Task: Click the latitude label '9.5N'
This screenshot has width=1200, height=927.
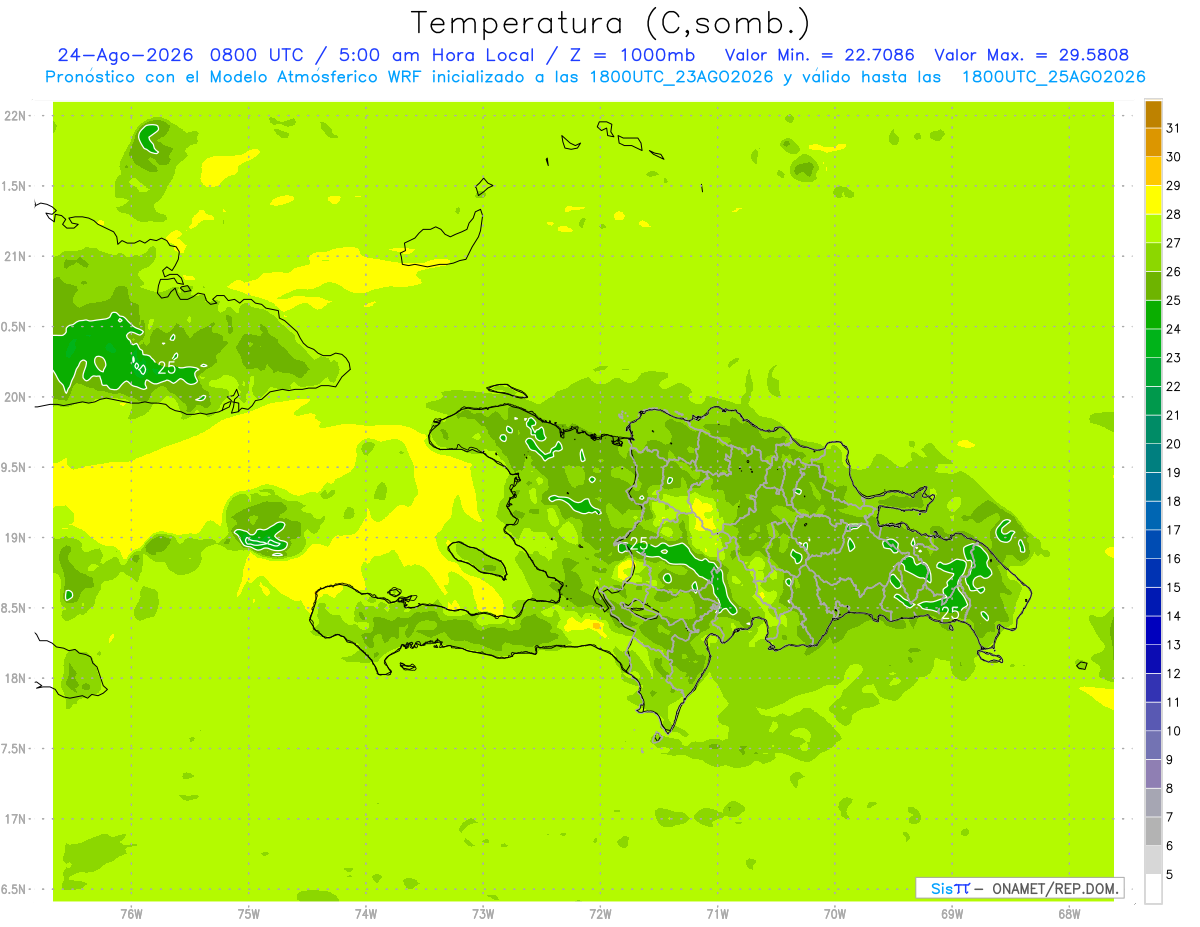Action: coord(15,468)
